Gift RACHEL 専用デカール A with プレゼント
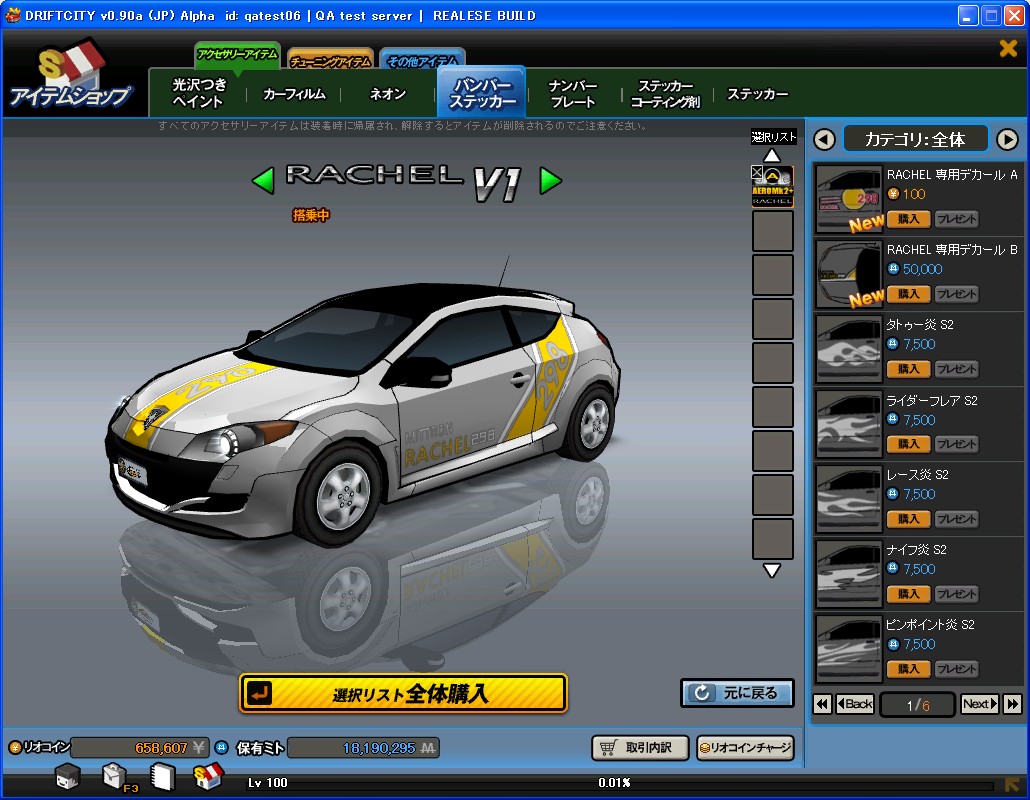 click(x=956, y=219)
